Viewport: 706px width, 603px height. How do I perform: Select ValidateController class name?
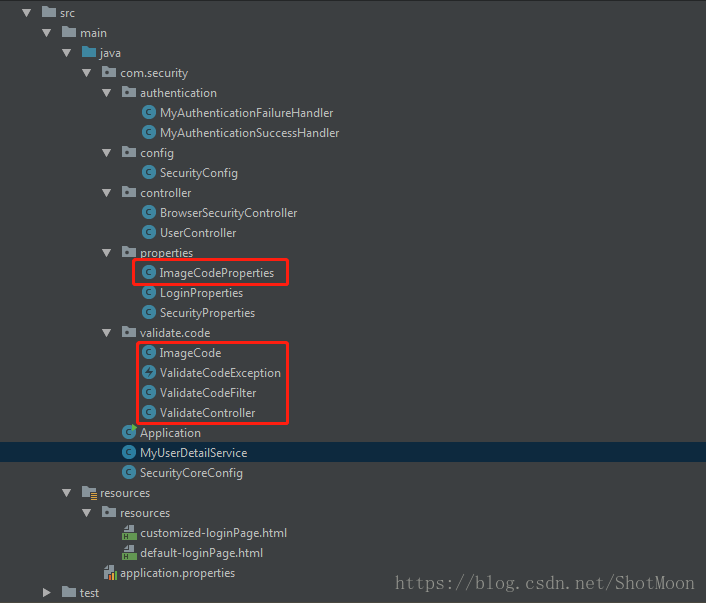click(207, 413)
